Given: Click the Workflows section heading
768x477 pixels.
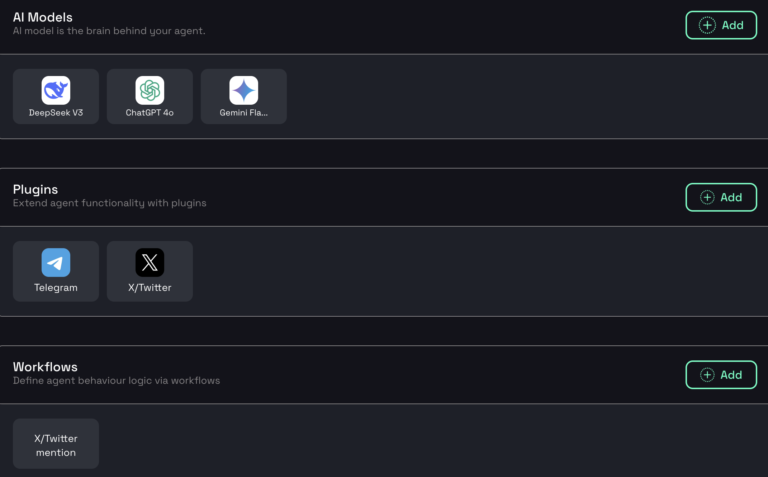Looking at the screenshot, I should click(x=45, y=367).
